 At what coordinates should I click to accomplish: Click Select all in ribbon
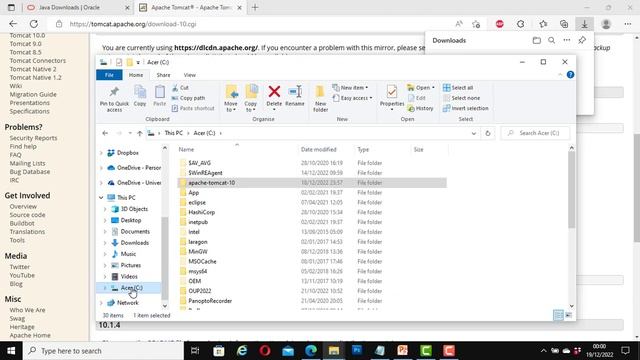click(x=458, y=88)
